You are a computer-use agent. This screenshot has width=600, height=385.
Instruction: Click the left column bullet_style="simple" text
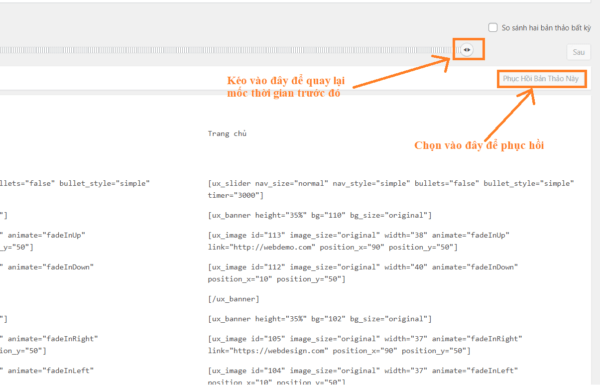[104, 183]
